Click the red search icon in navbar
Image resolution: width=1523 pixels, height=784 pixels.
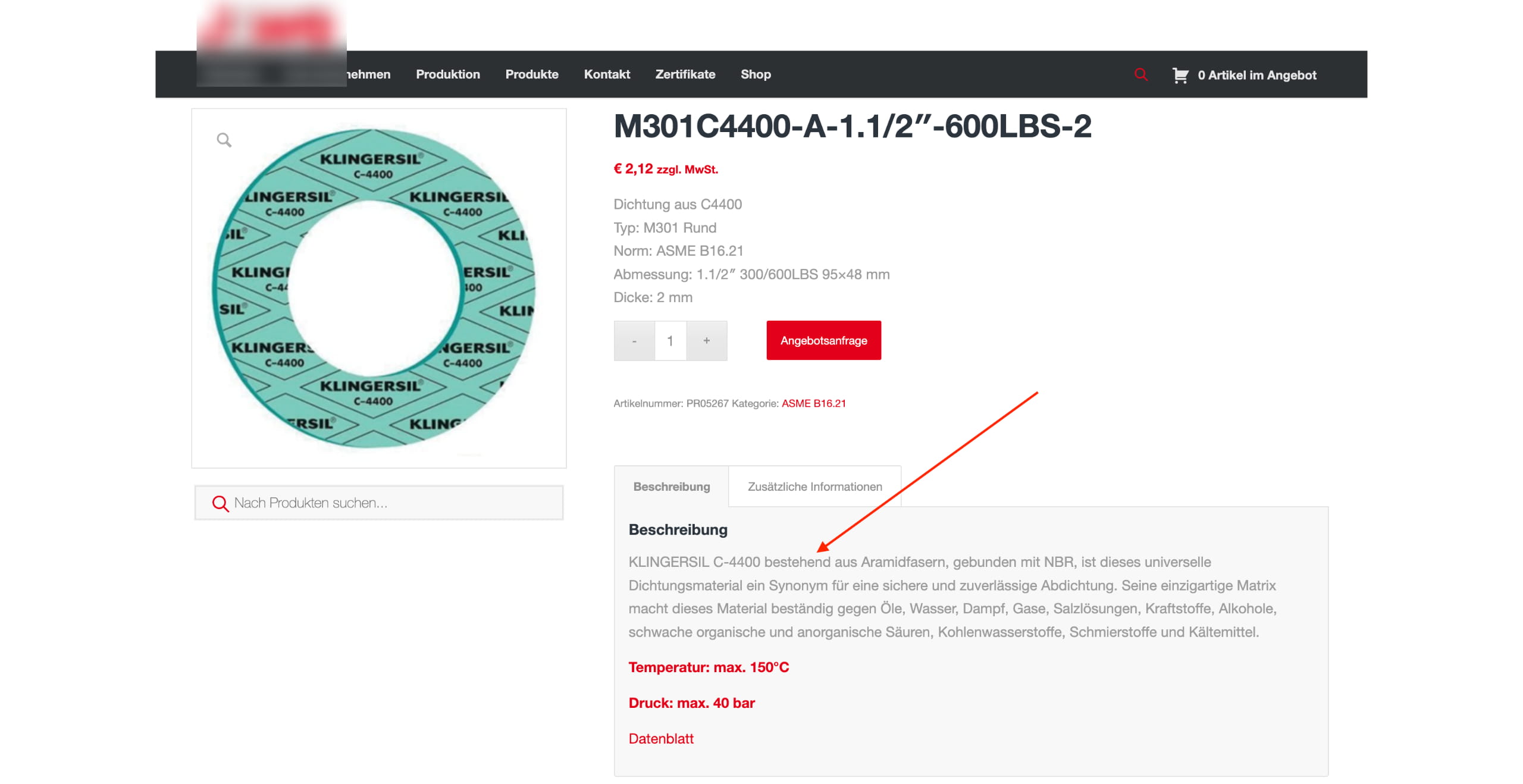pos(1140,74)
